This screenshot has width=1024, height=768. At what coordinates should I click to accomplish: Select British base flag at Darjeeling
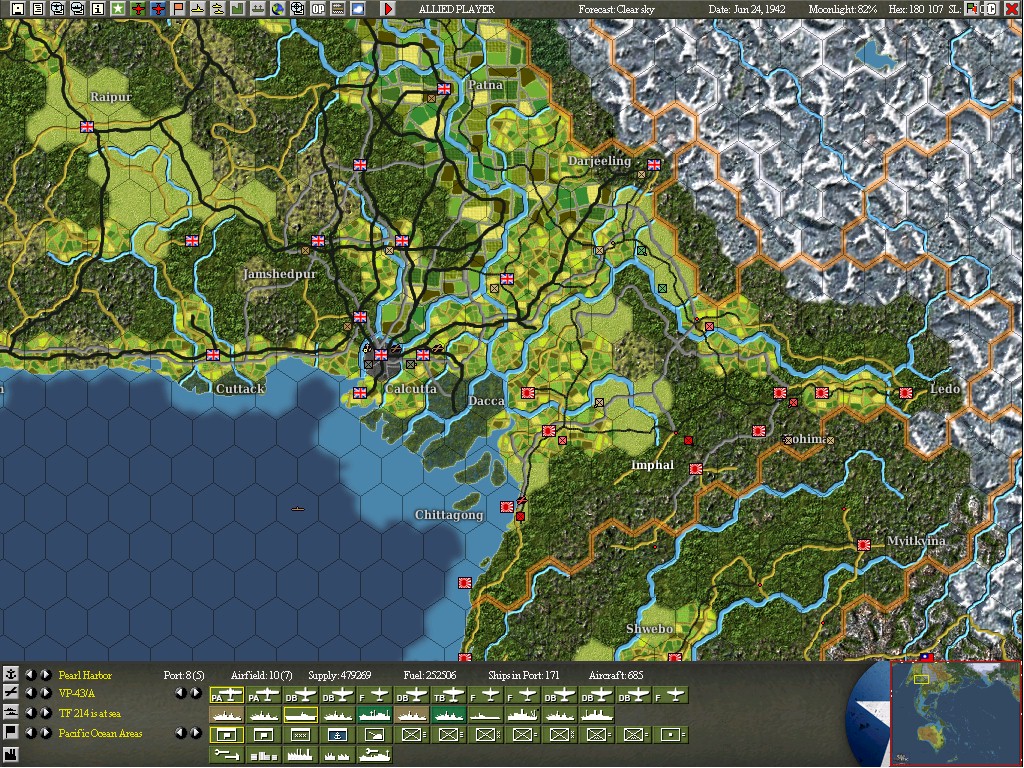pyautogui.click(x=654, y=164)
